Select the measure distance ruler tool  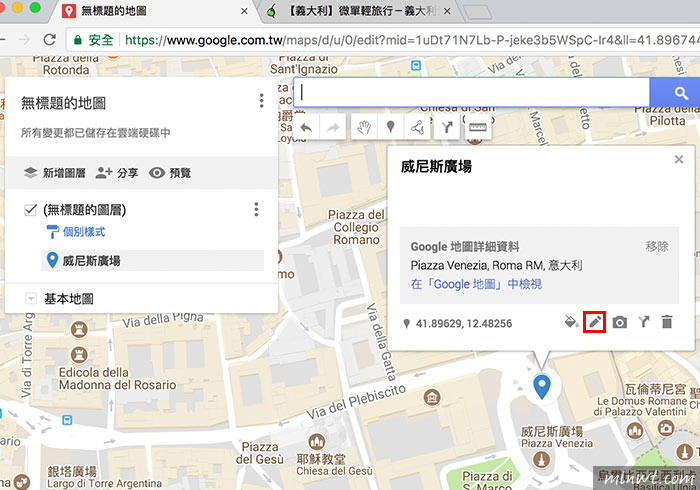[478, 127]
